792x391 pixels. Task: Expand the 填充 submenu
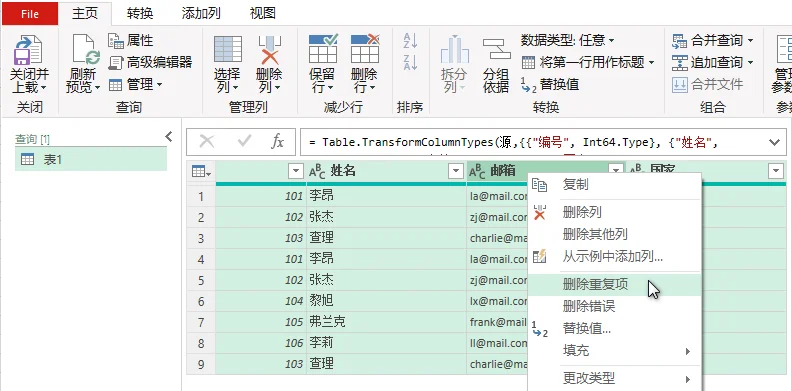pyautogui.click(x=615, y=351)
